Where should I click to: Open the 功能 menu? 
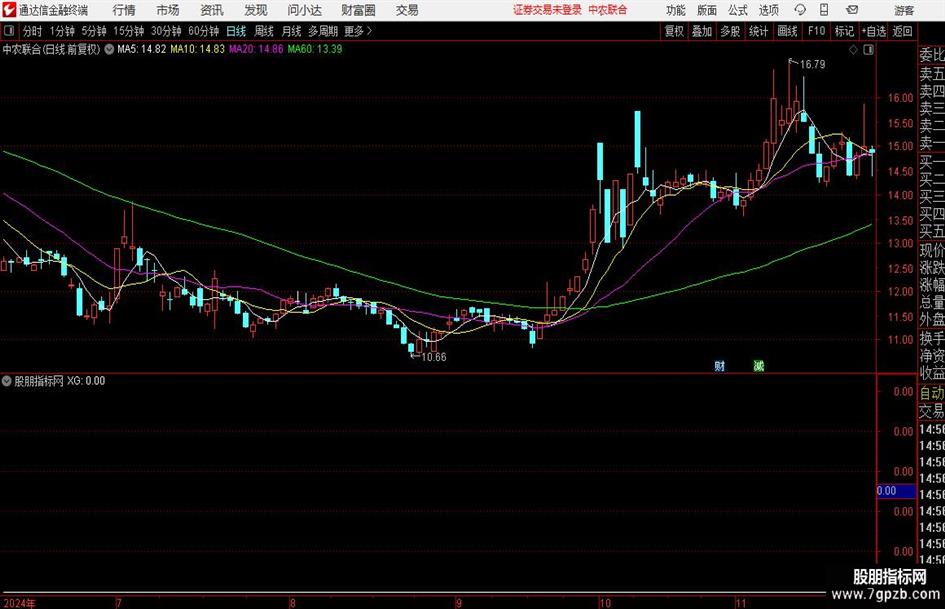pyautogui.click(x=676, y=10)
